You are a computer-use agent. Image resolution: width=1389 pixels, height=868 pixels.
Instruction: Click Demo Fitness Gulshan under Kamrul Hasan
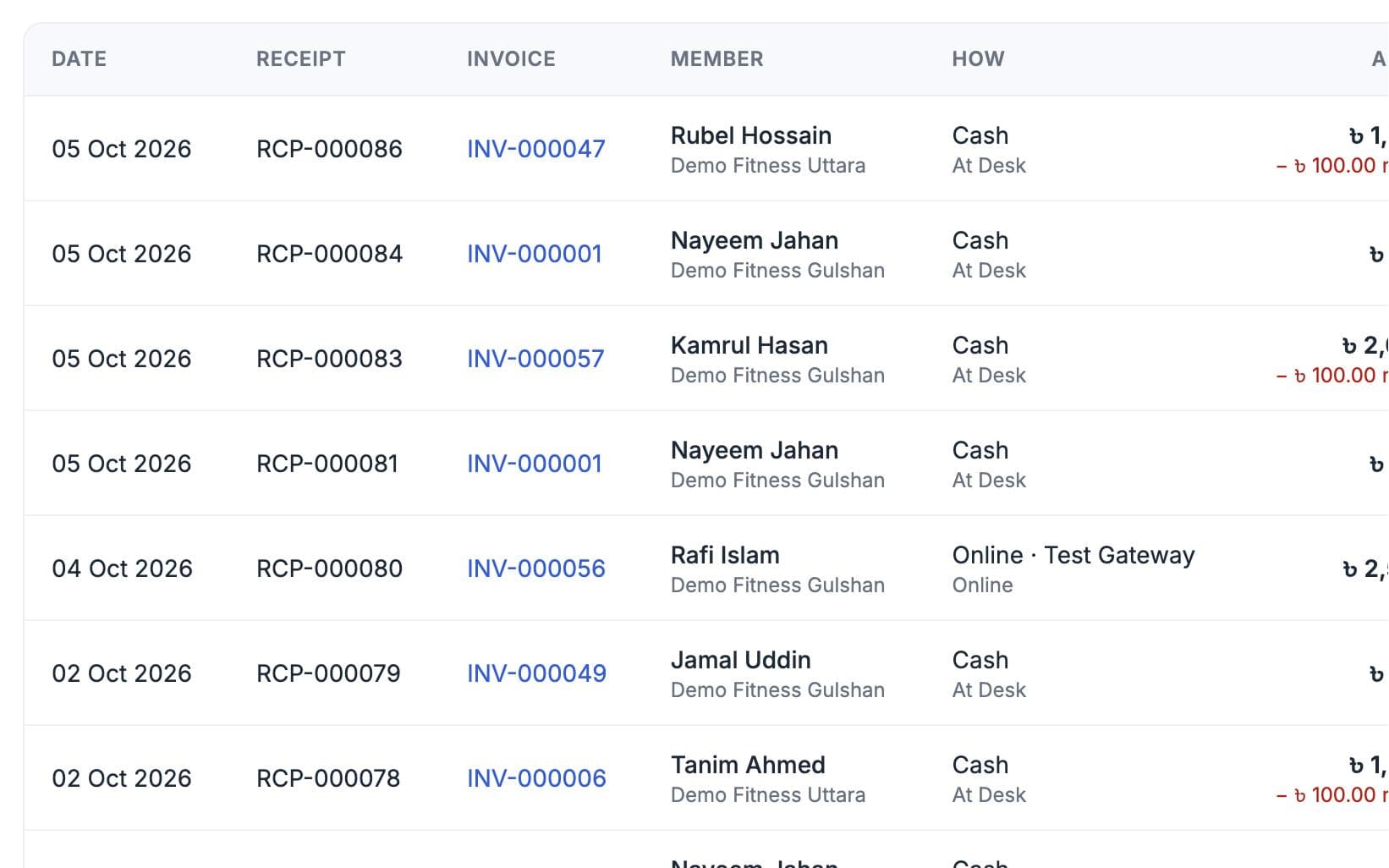pyautogui.click(x=777, y=376)
